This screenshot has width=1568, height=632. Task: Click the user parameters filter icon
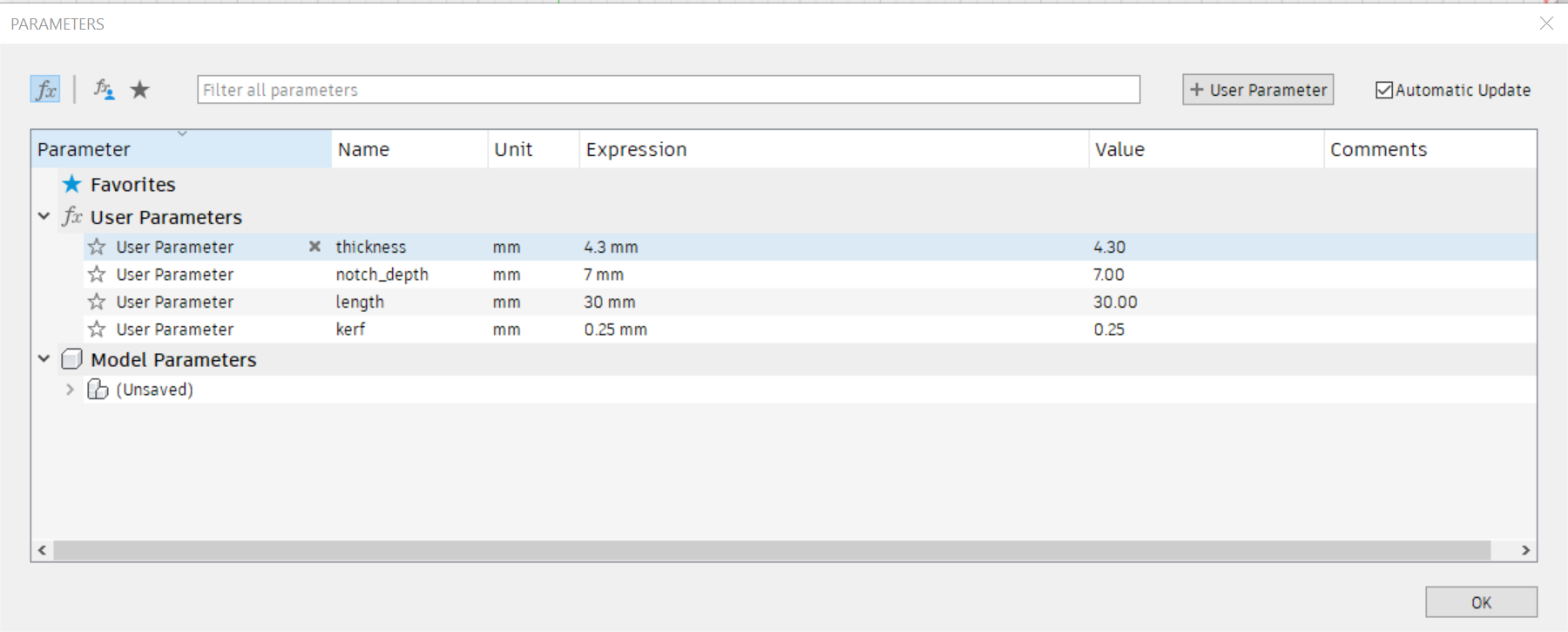pyautogui.click(x=104, y=90)
